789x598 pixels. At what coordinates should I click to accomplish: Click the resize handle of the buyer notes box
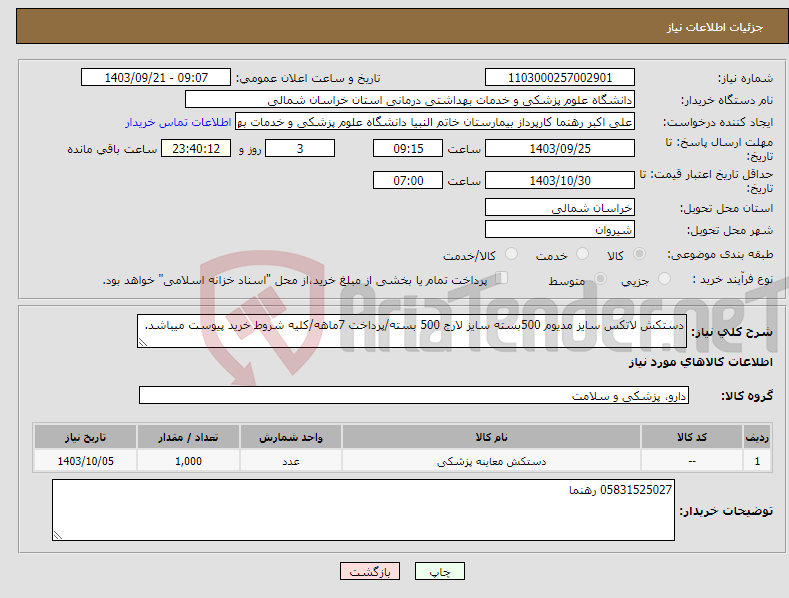(x=58, y=535)
